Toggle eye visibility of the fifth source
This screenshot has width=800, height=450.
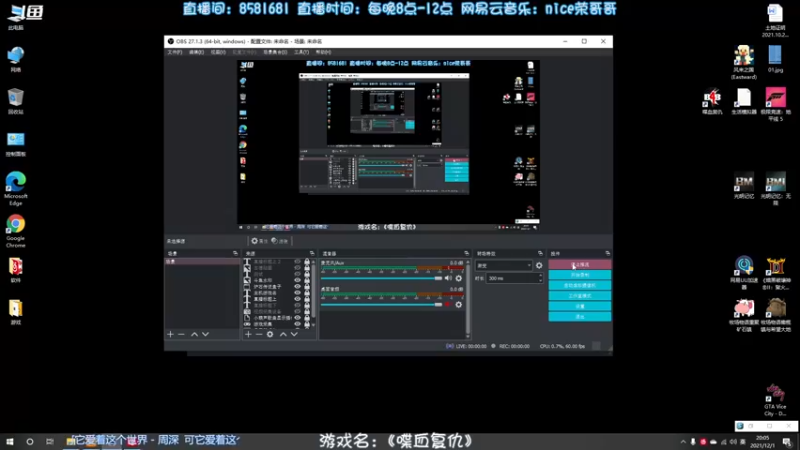pyautogui.click(x=297, y=287)
